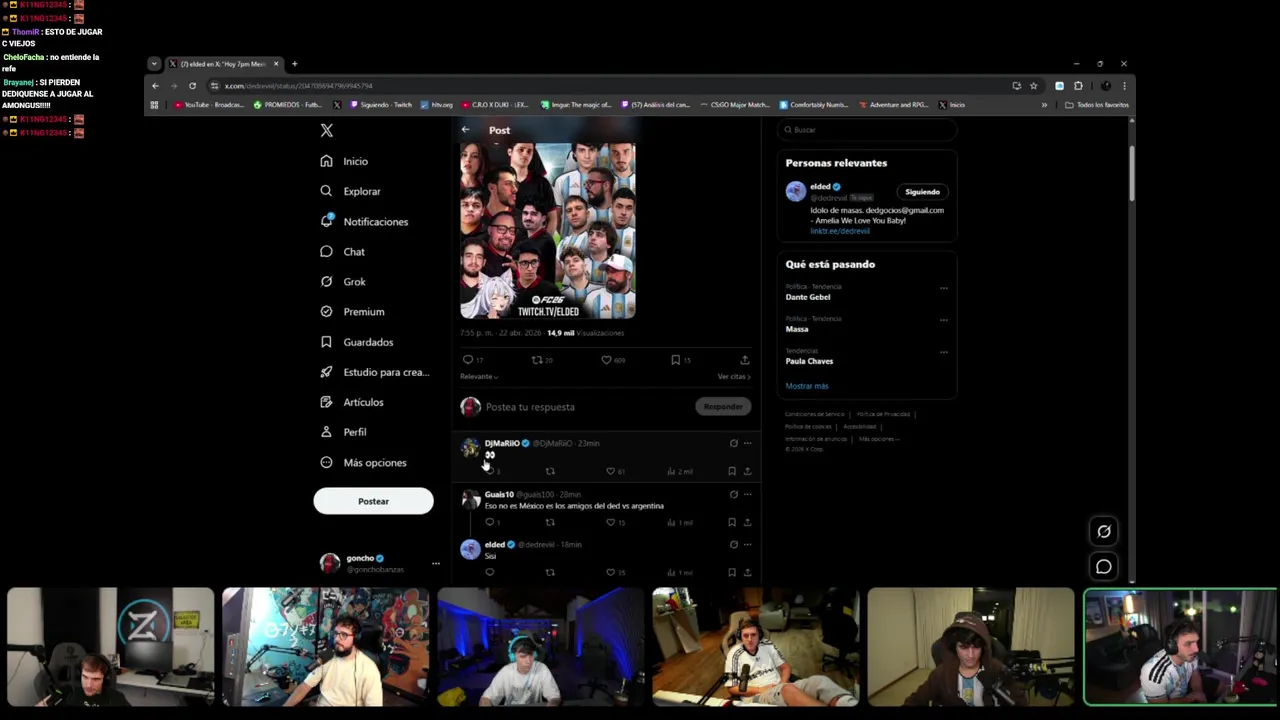The width and height of the screenshot is (1280, 720).
Task: Reload the page in Chrome
Action: click(192, 86)
